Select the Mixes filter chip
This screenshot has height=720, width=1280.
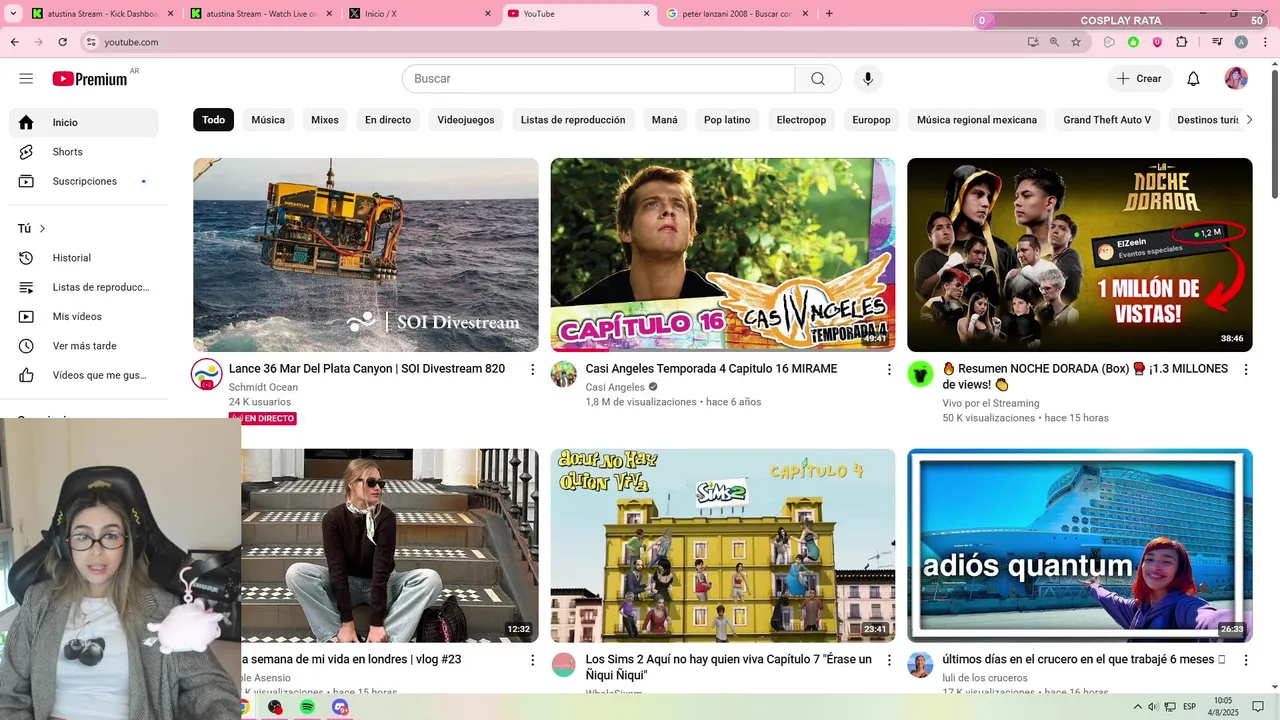pos(325,120)
